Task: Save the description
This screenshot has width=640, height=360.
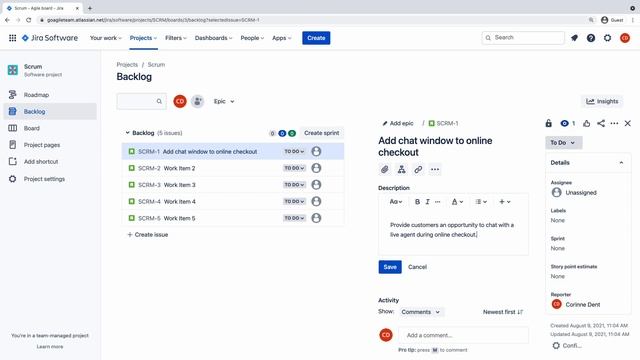Action: point(390,267)
